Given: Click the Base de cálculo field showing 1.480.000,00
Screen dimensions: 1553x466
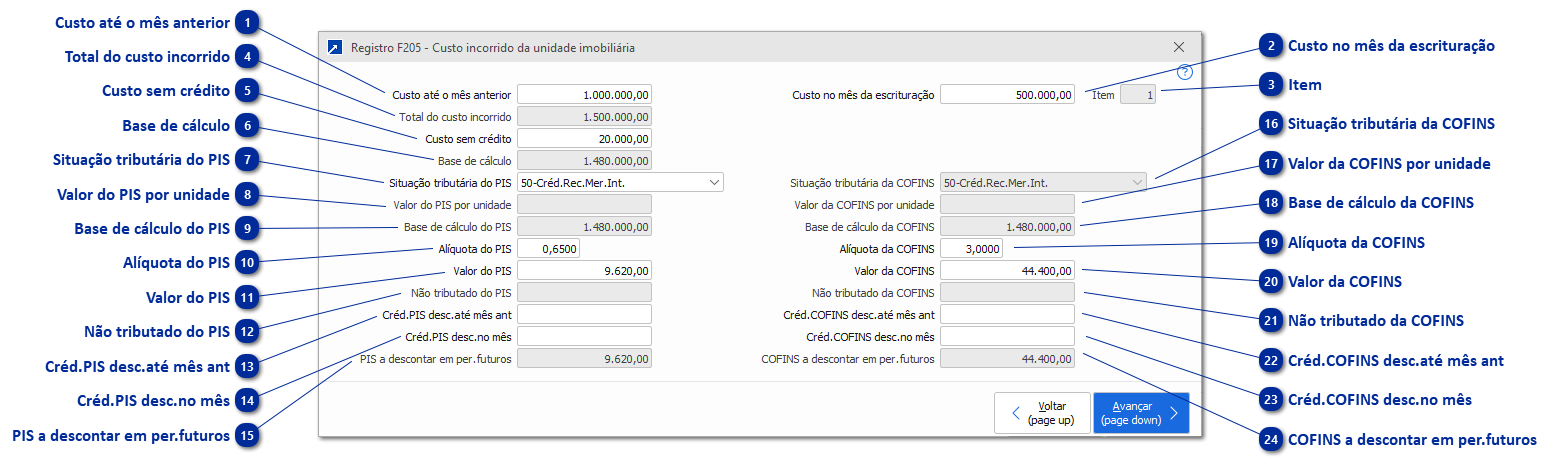Looking at the screenshot, I should click(585, 160).
